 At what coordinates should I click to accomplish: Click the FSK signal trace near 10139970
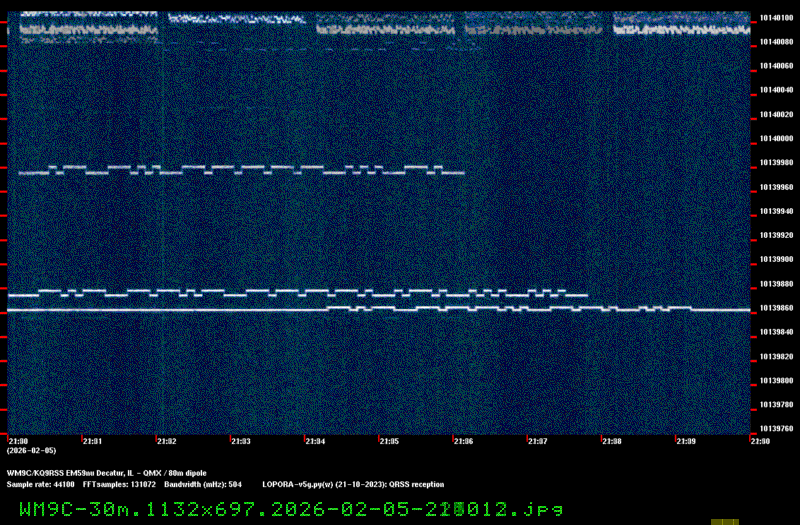pyautogui.click(x=241, y=170)
